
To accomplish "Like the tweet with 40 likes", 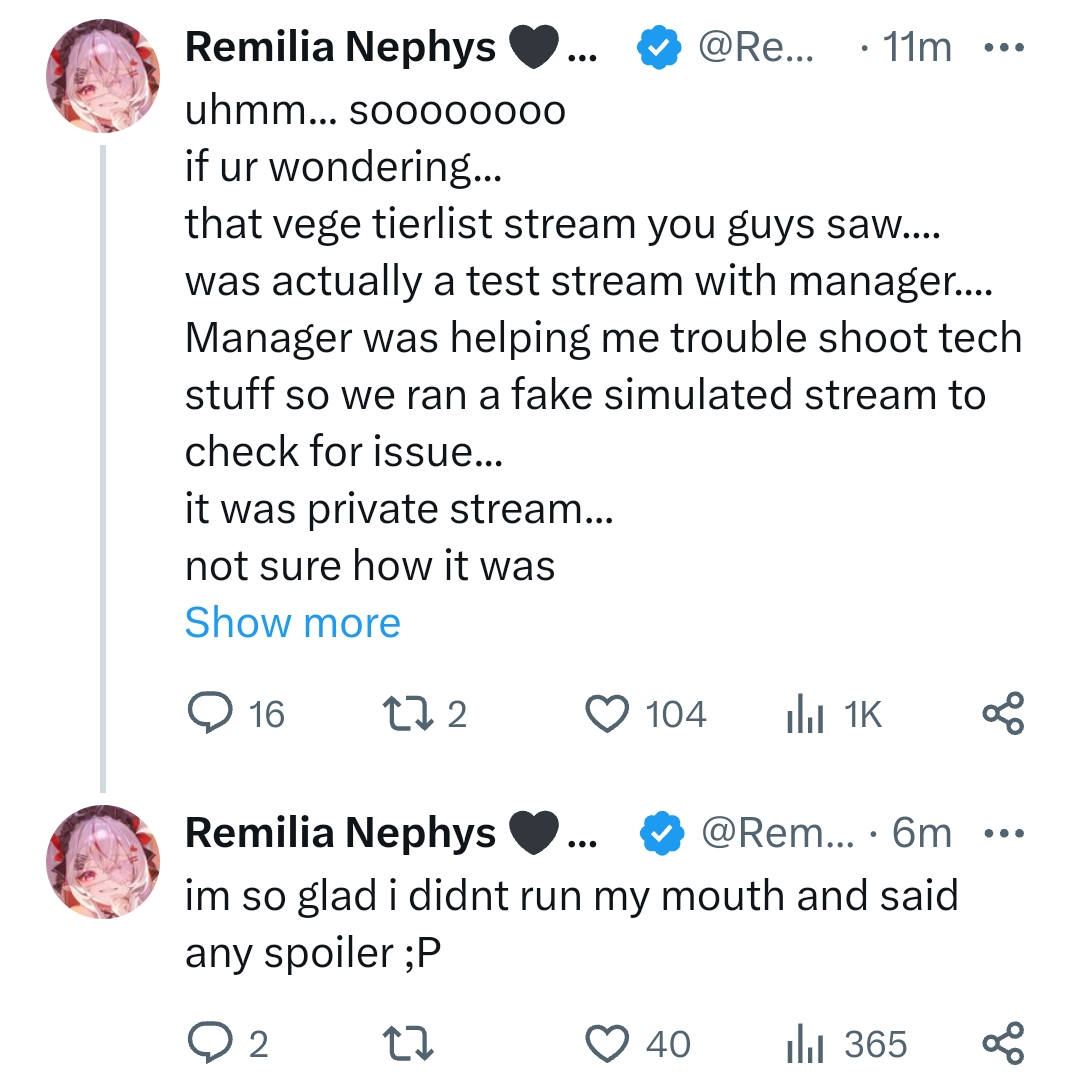I will (605, 1044).
